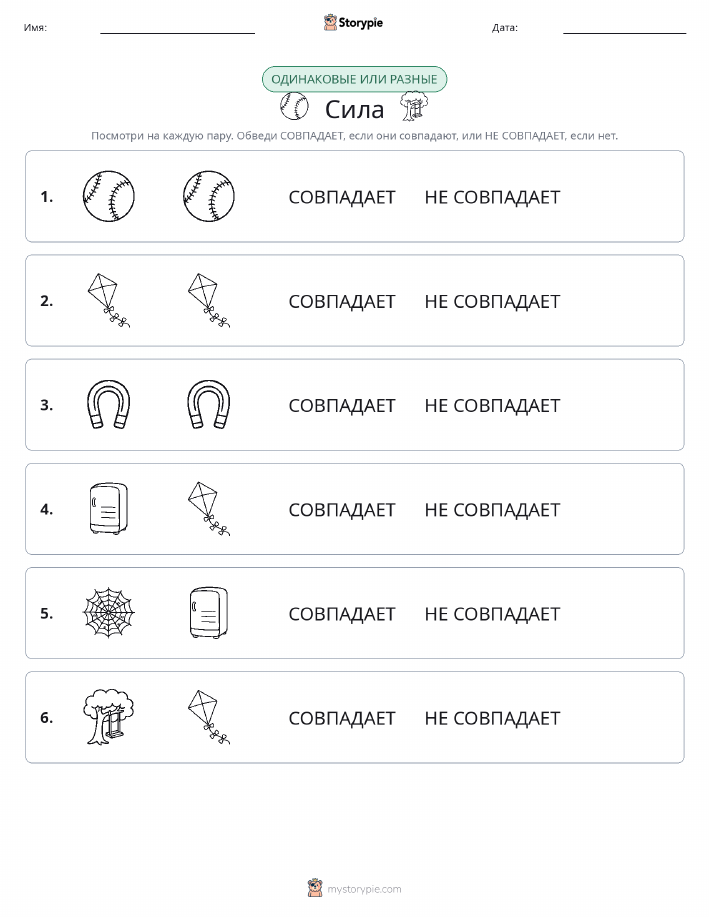Viewport: 709px width, 917px height.
Task: Click the kite picture in row 6
Action: click(209, 717)
